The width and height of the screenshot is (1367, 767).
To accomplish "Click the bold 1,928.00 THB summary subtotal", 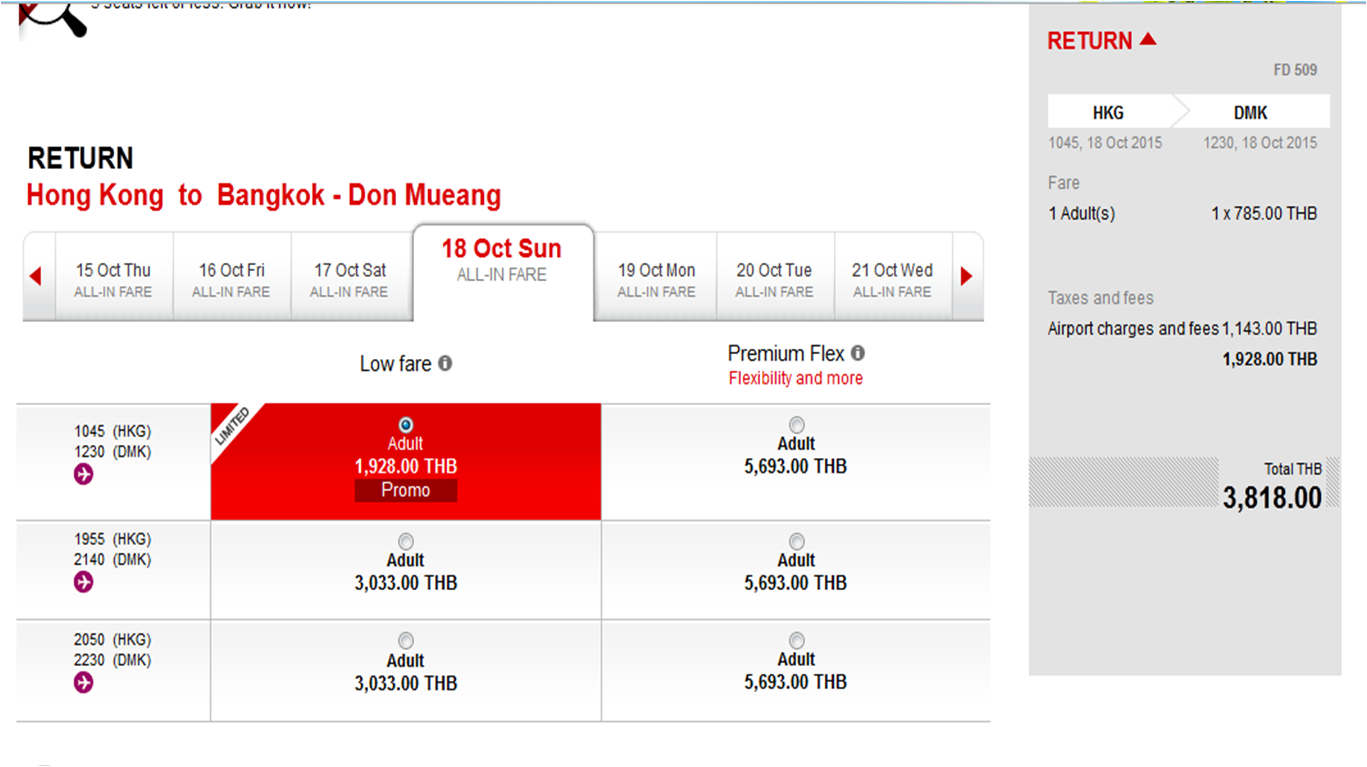I will (1270, 359).
